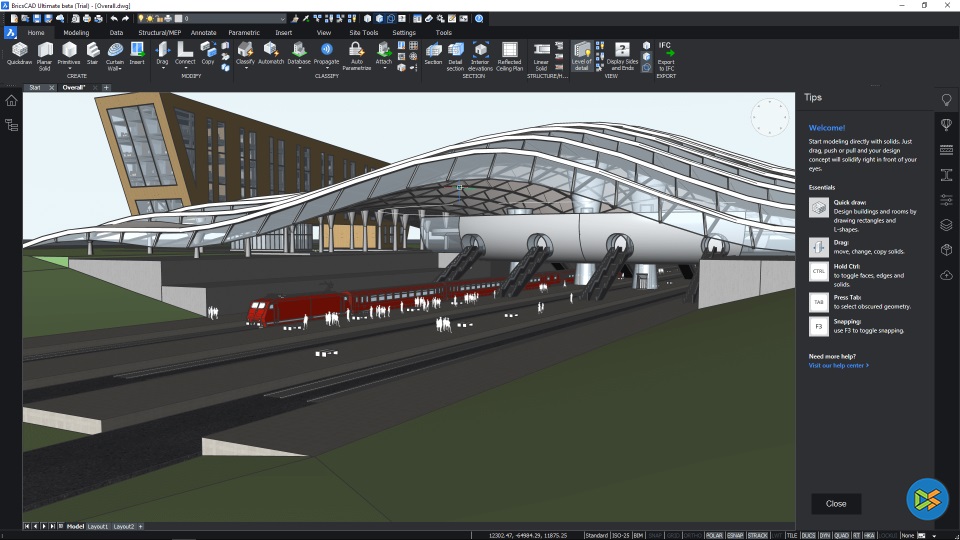Screen dimensions: 960x540
Task: Enable ORTHO mode in status bar
Action: pos(693,535)
